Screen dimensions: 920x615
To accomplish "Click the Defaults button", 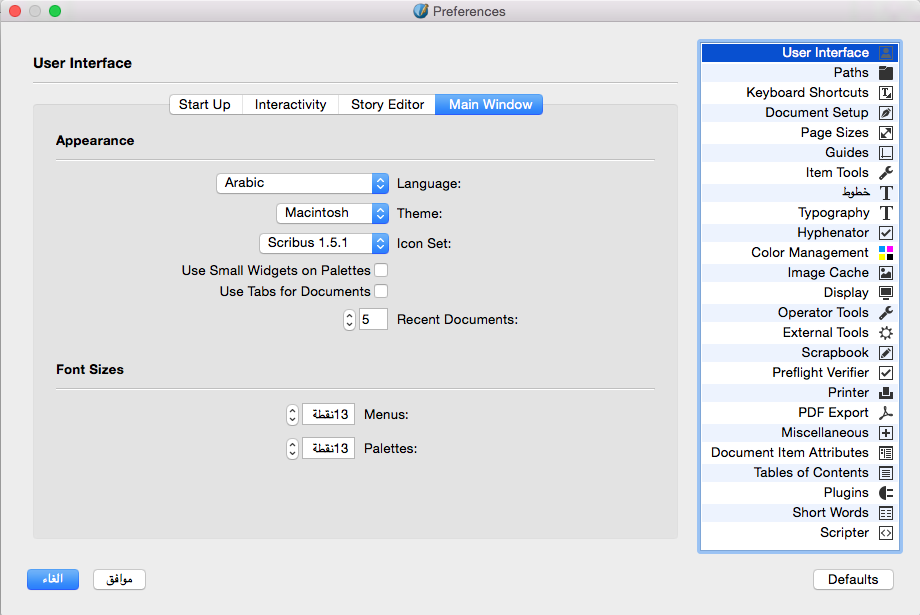I will [x=853, y=580].
